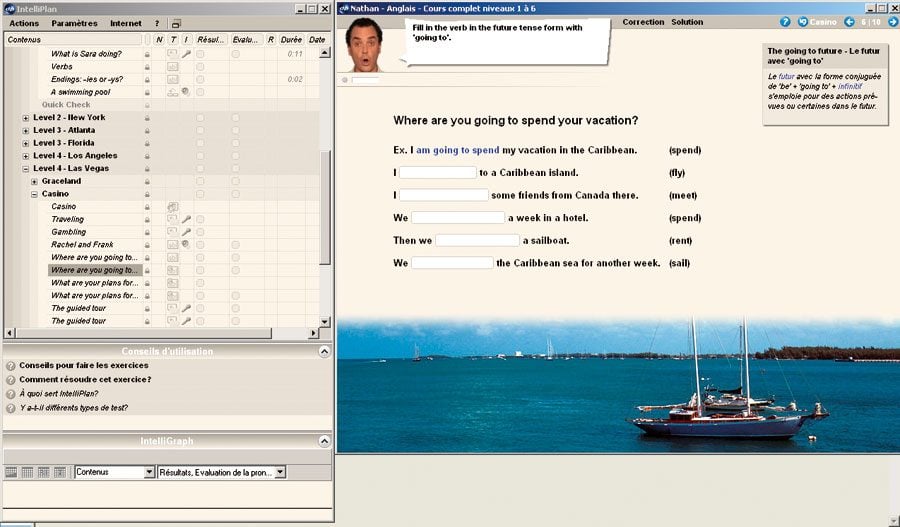Viewport: 900px width, 527px height.
Task: Click the second IntelliGraph grid view icon
Action: [x=28, y=471]
